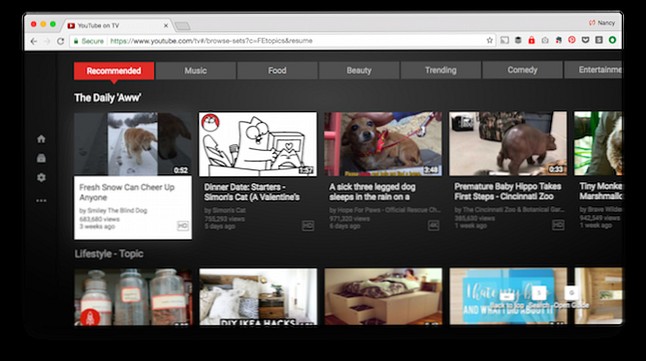Click the green circle extension icon
This screenshot has width=646, height=361.
click(612, 40)
